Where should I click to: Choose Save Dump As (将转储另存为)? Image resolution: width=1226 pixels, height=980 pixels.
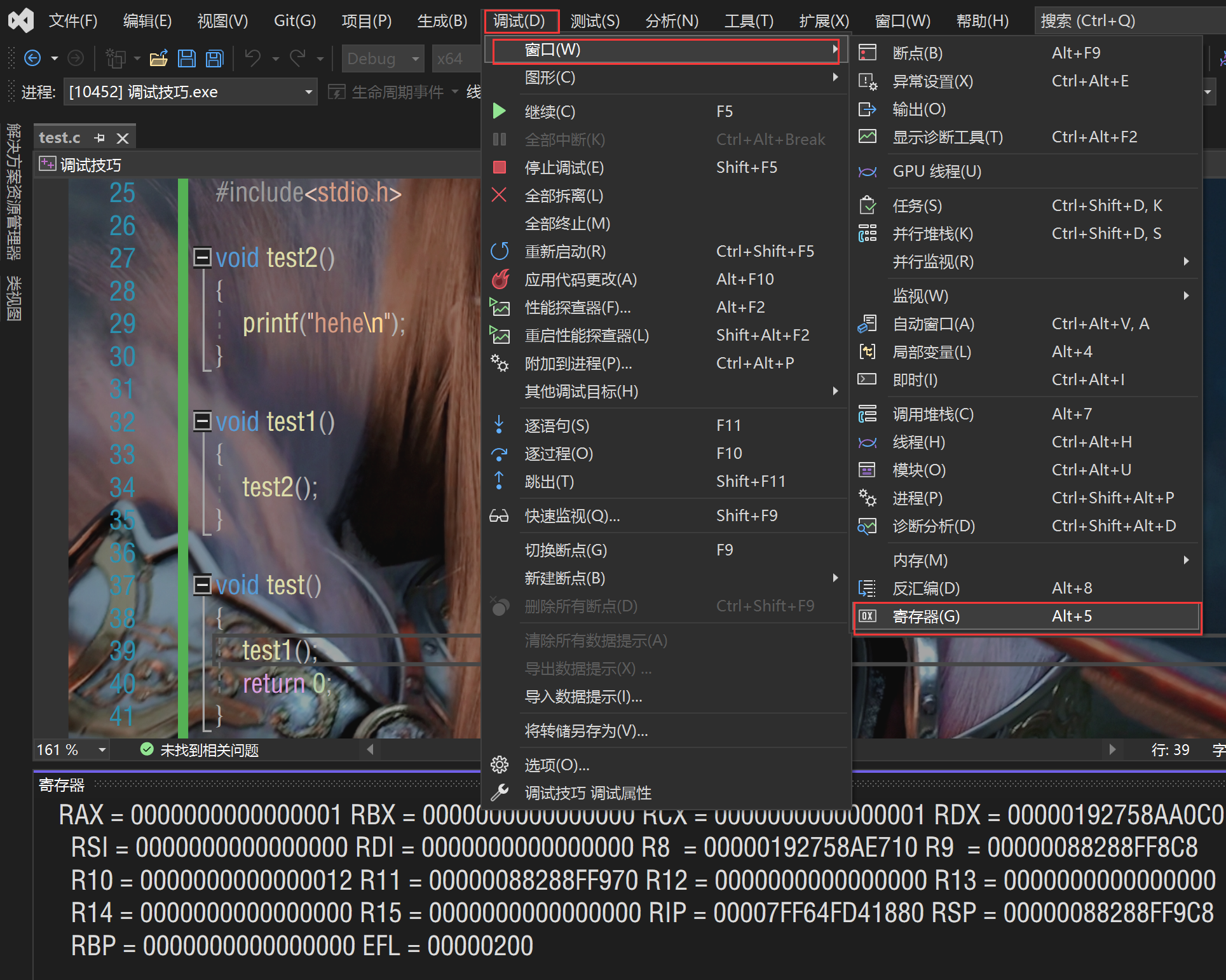coord(665,730)
